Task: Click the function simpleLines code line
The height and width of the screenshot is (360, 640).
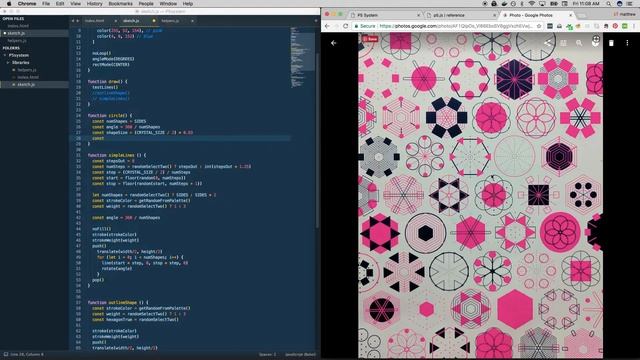Action: coord(116,155)
